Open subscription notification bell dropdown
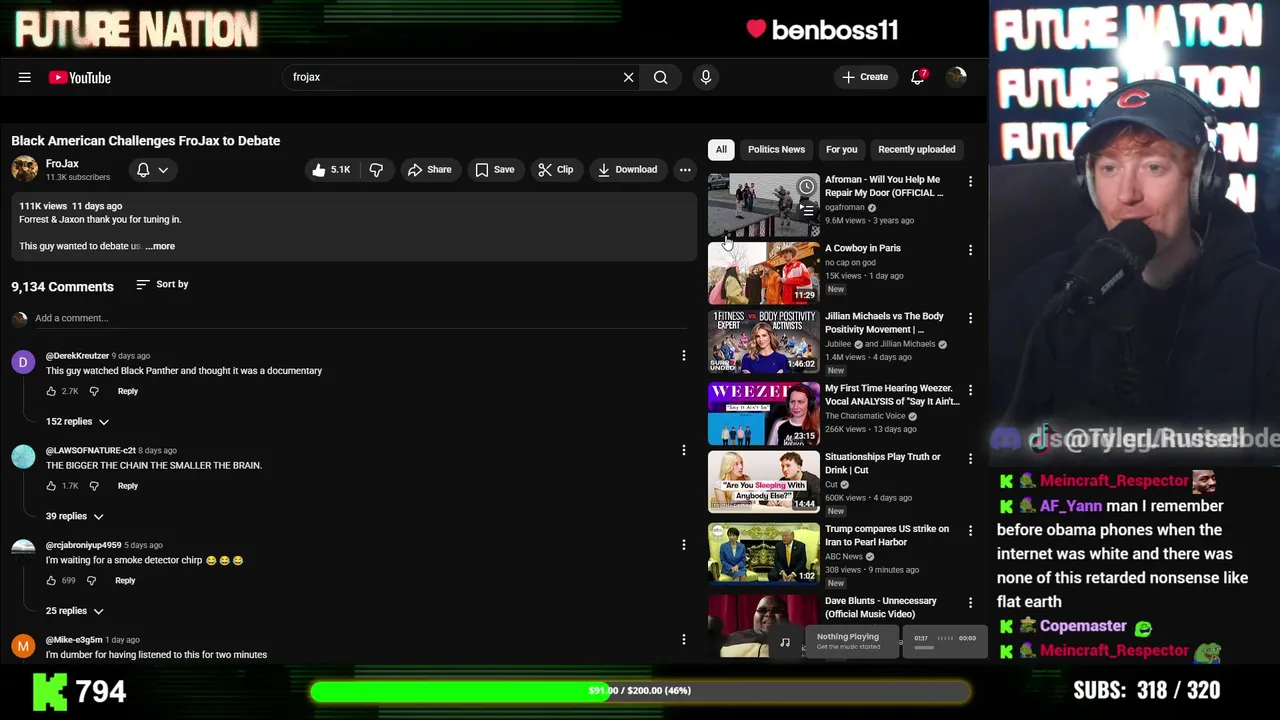This screenshot has width=1280, height=720. click(x=152, y=170)
